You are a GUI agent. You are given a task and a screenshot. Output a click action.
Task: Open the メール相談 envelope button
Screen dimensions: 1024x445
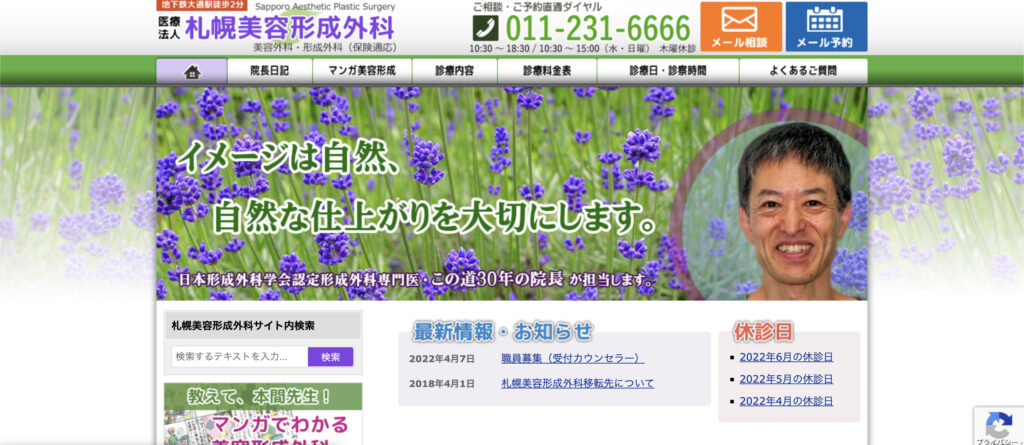[x=740, y=27]
